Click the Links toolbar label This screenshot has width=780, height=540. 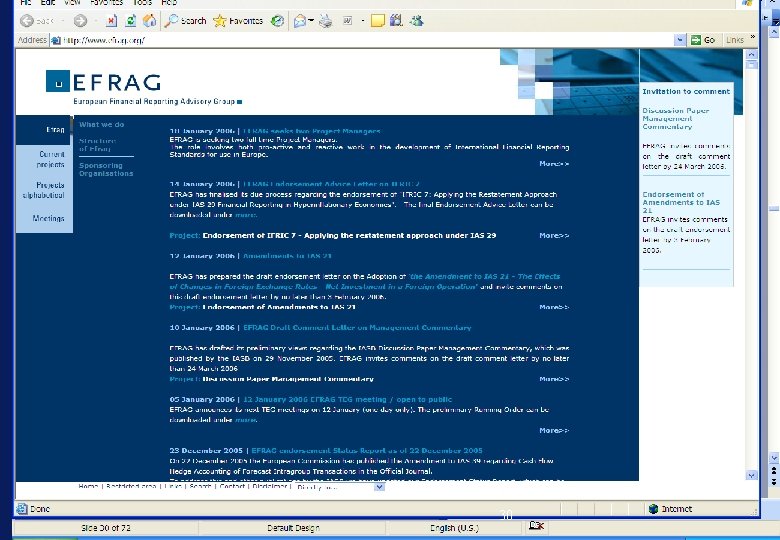tap(735, 40)
